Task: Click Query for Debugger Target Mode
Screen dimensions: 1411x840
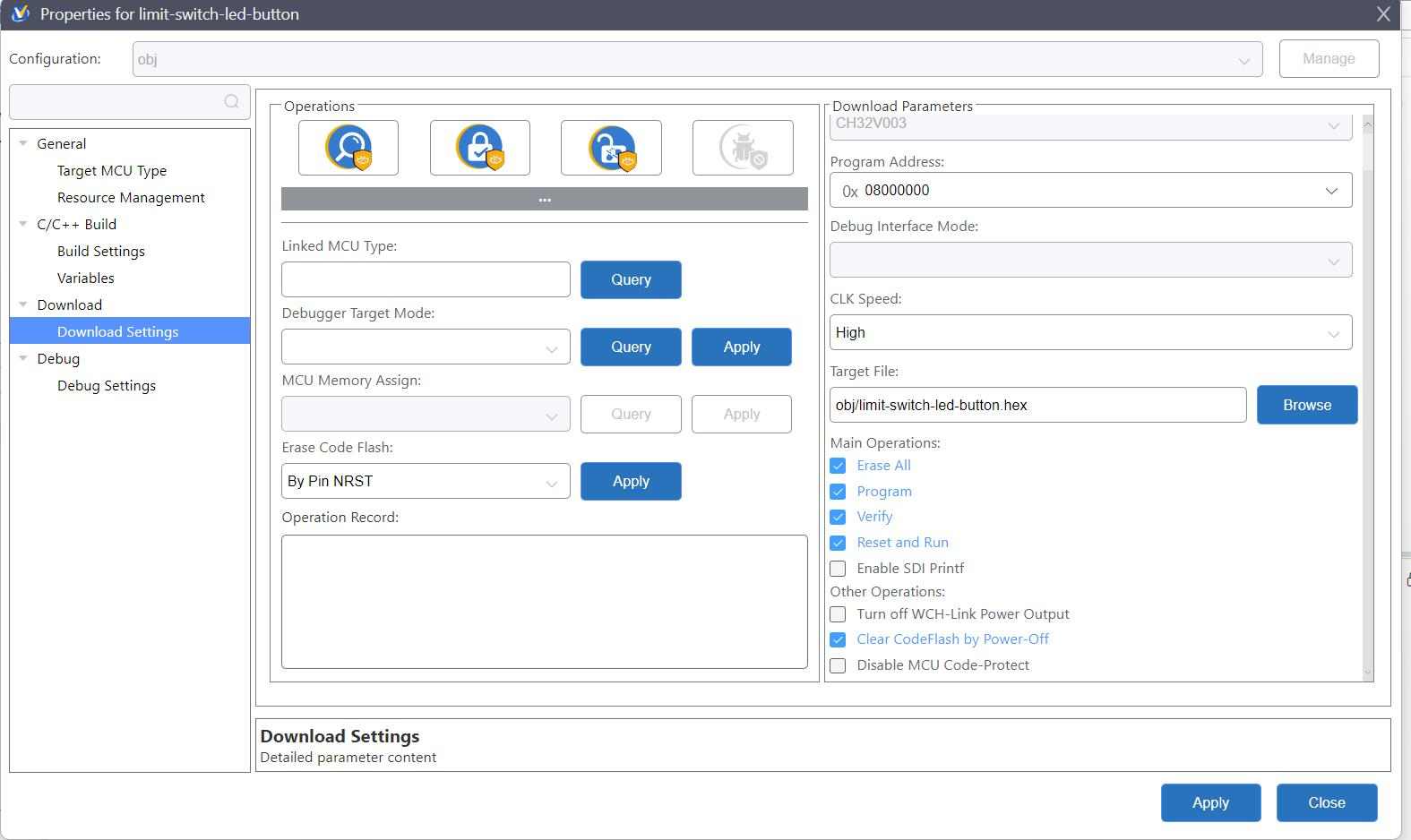Action: [631, 347]
